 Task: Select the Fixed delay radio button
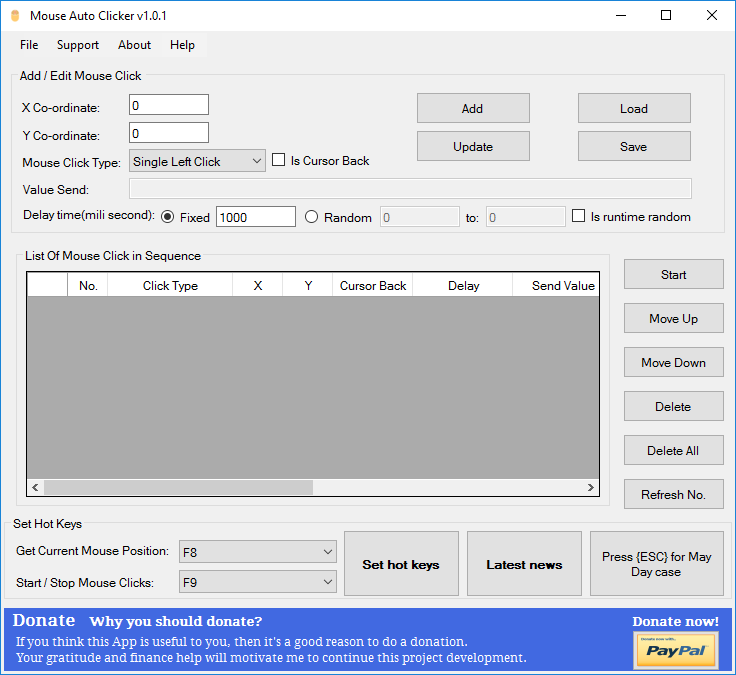[x=168, y=217]
